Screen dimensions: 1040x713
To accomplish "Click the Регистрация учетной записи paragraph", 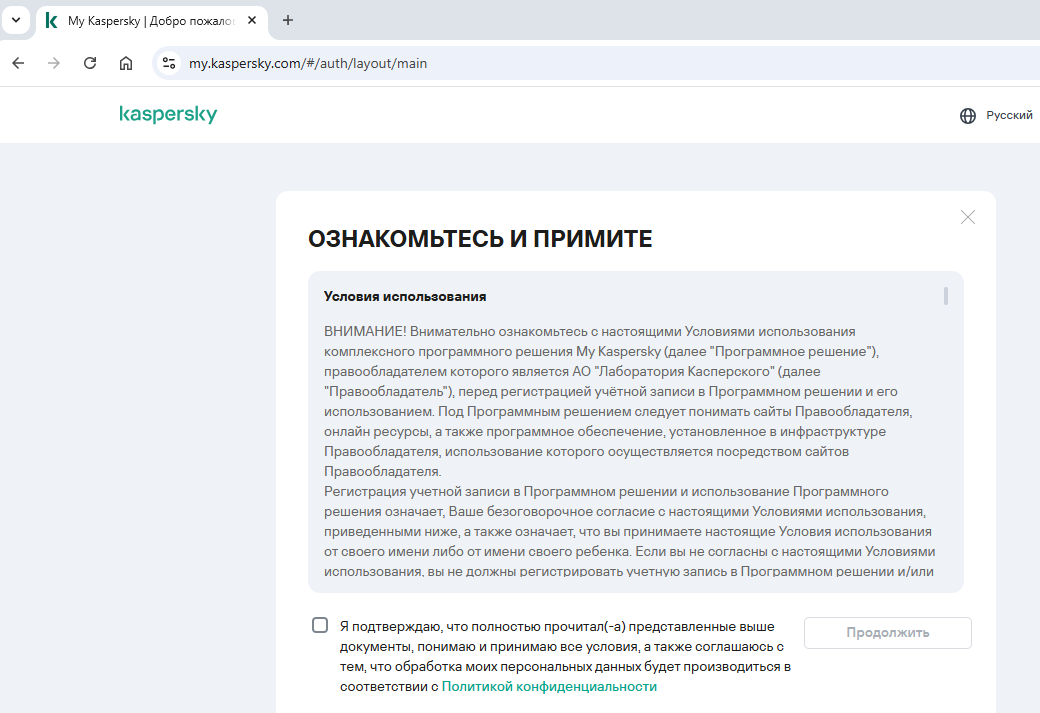I will (x=629, y=531).
